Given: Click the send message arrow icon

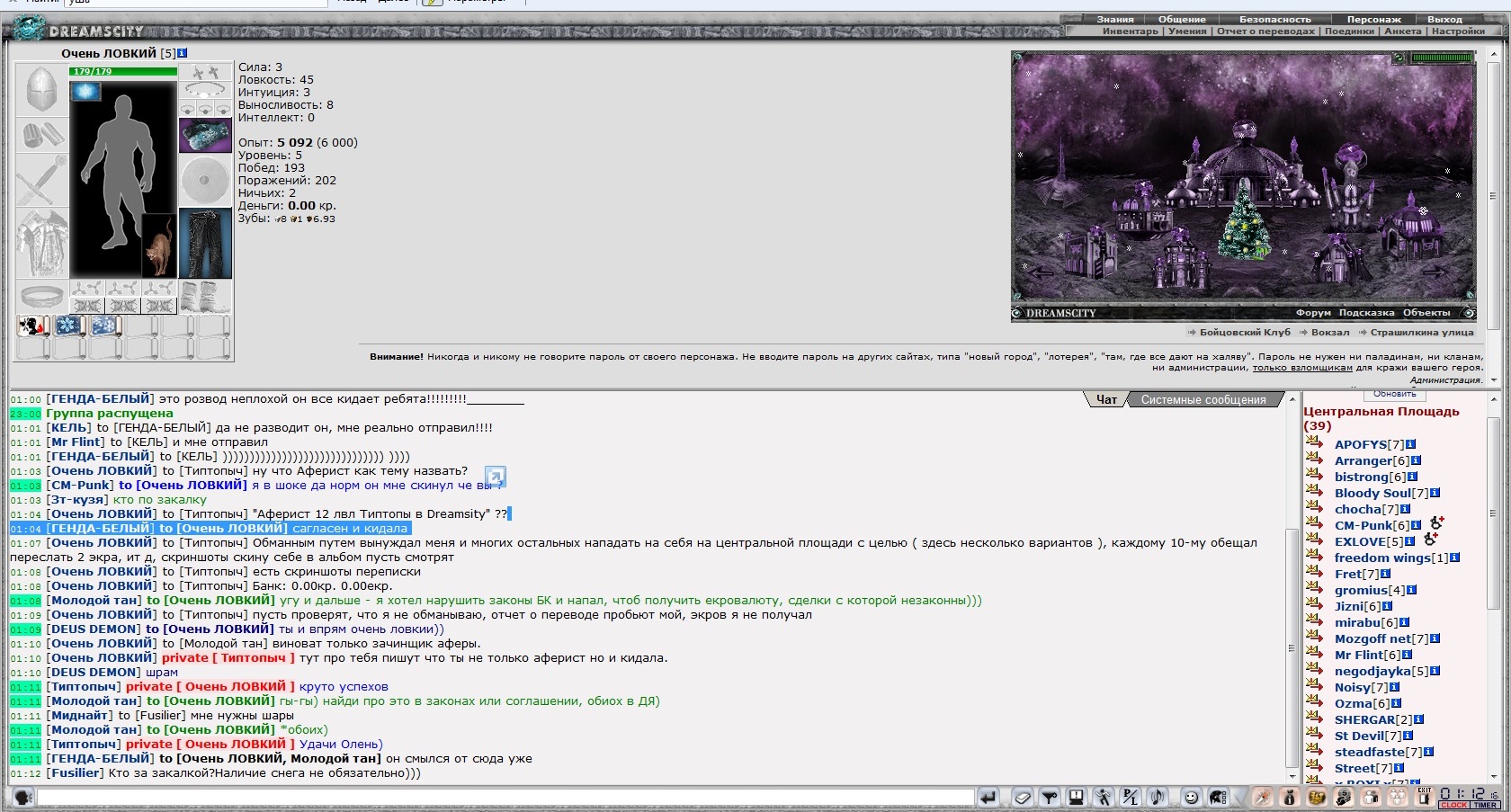Looking at the screenshot, I should [988, 797].
